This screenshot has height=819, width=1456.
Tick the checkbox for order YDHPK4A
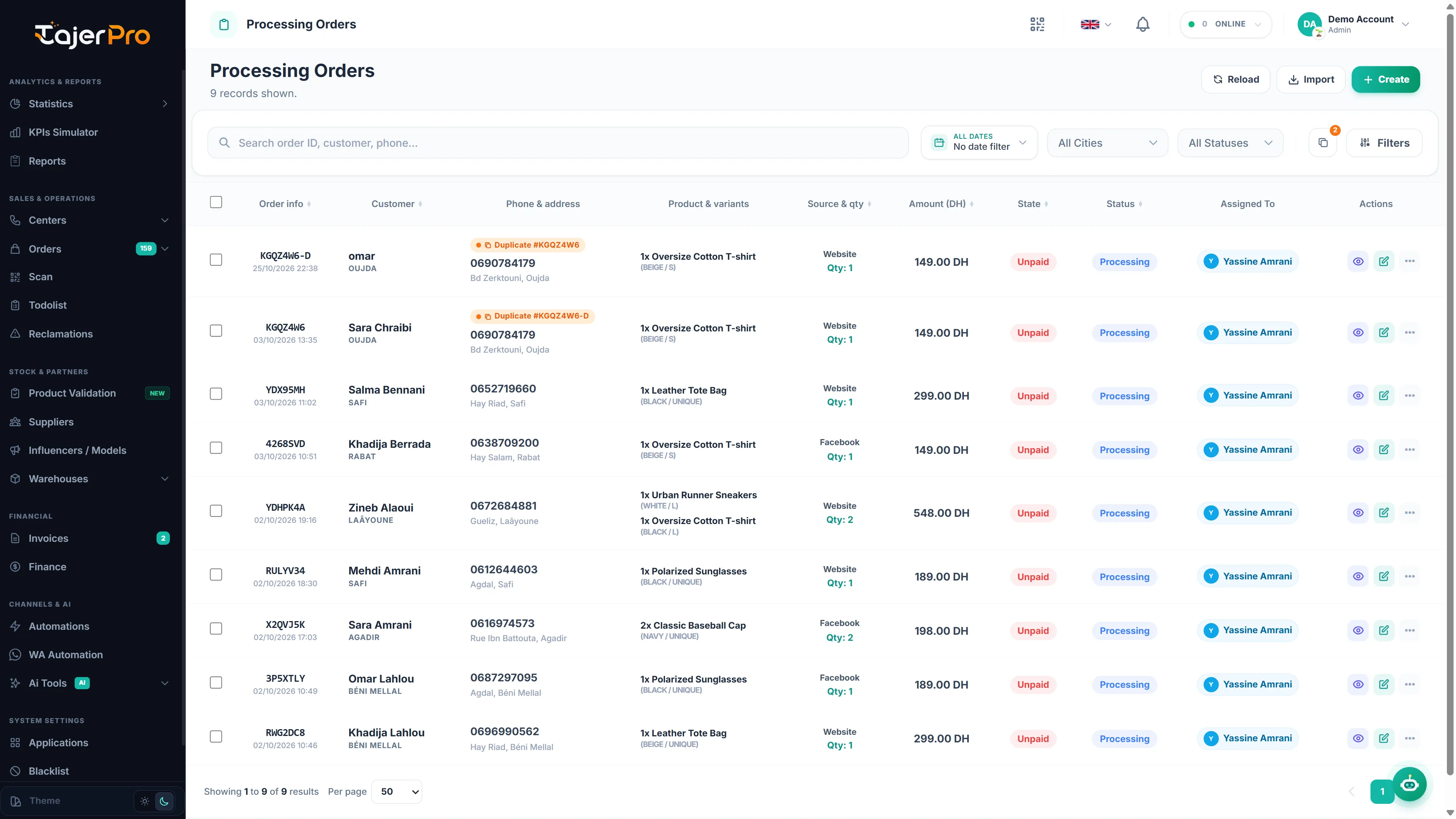216,511
